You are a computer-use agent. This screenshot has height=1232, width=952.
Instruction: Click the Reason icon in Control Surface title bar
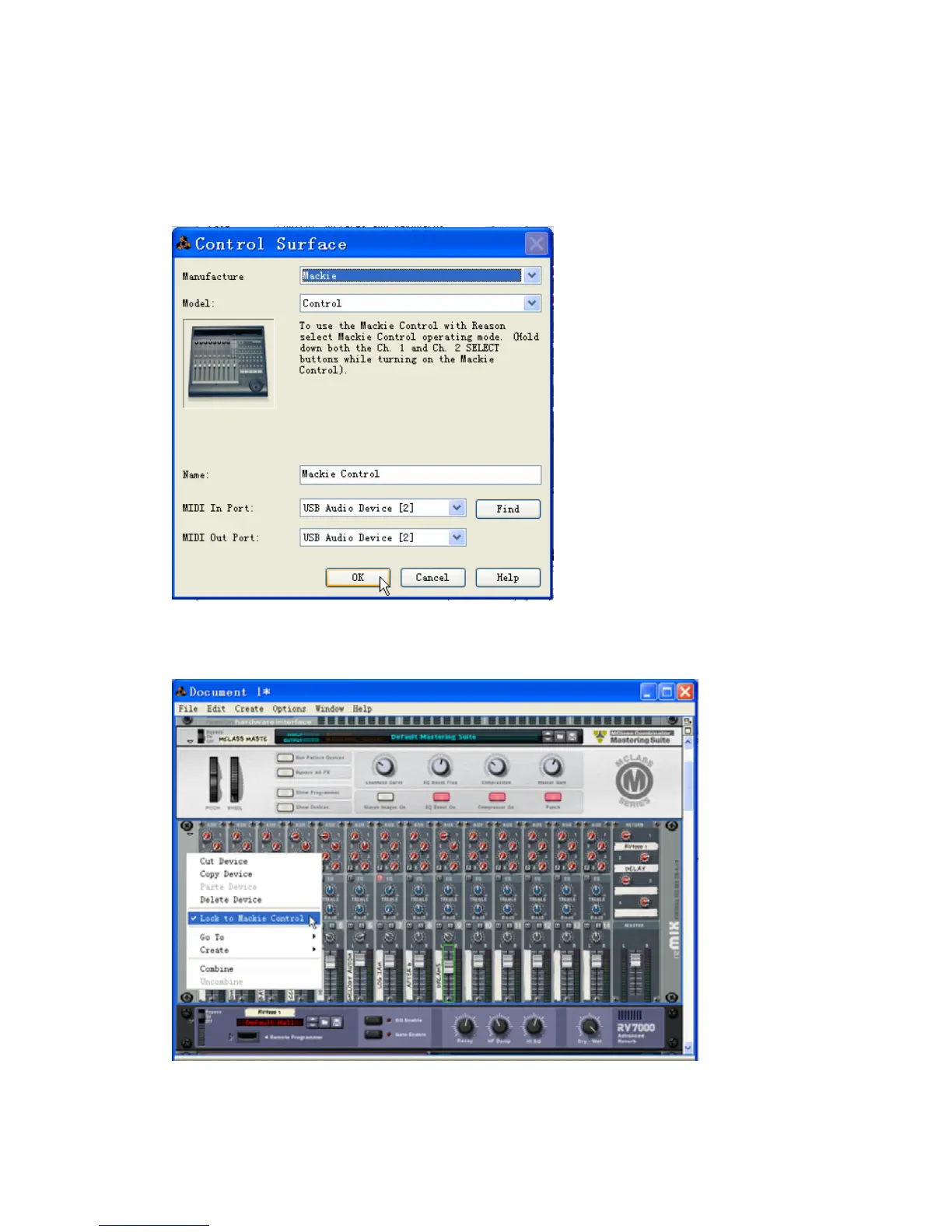[x=184, y=243]
